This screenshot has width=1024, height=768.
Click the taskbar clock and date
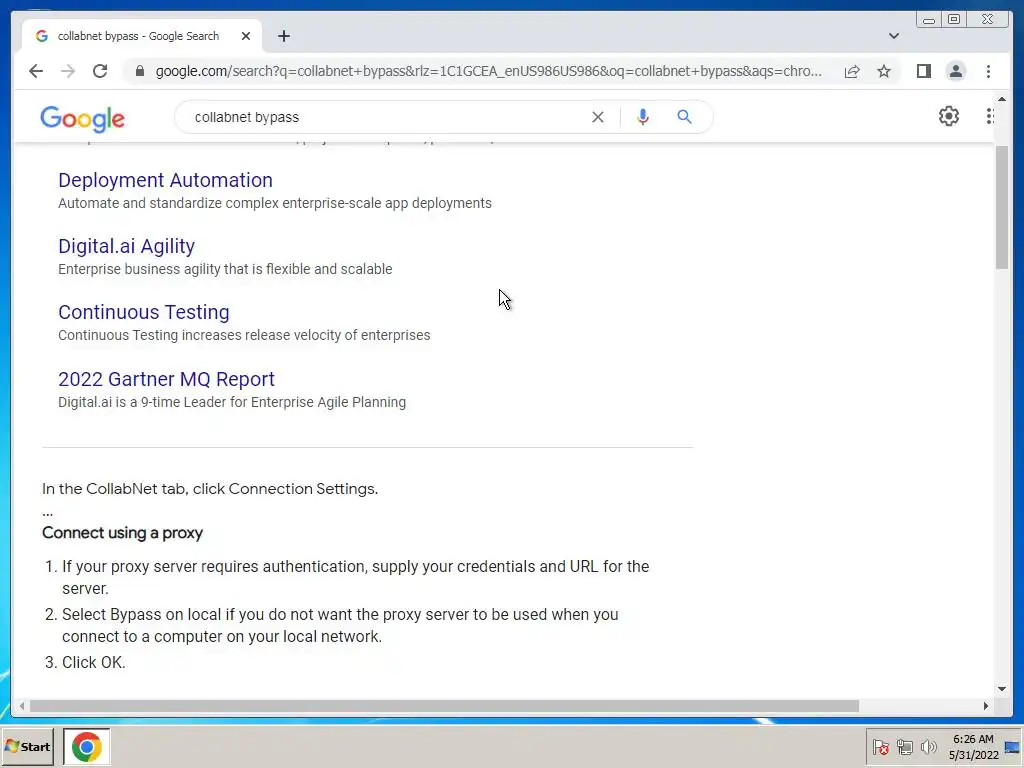point(973,747)
